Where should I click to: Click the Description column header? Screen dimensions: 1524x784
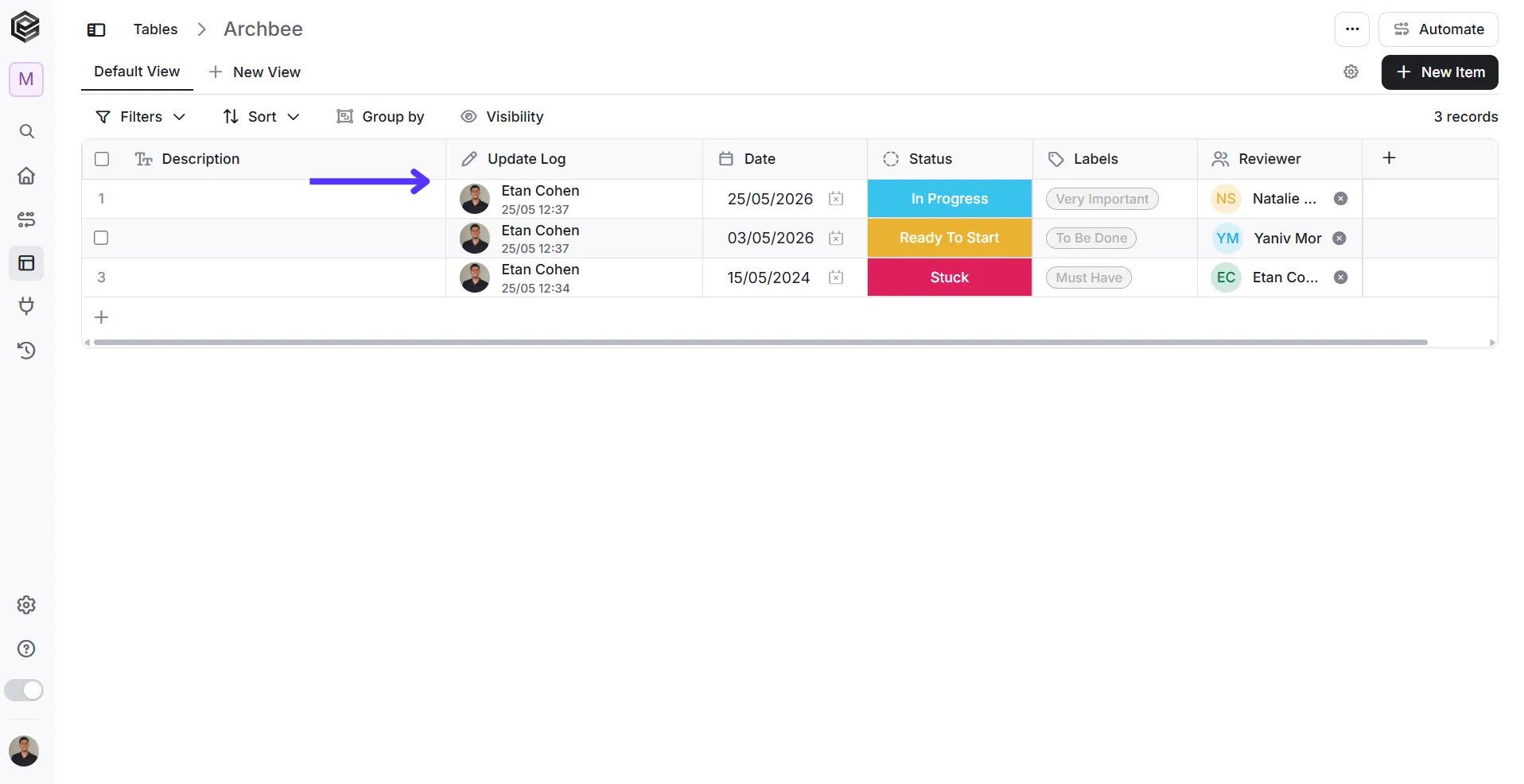[x=200, y=159]
